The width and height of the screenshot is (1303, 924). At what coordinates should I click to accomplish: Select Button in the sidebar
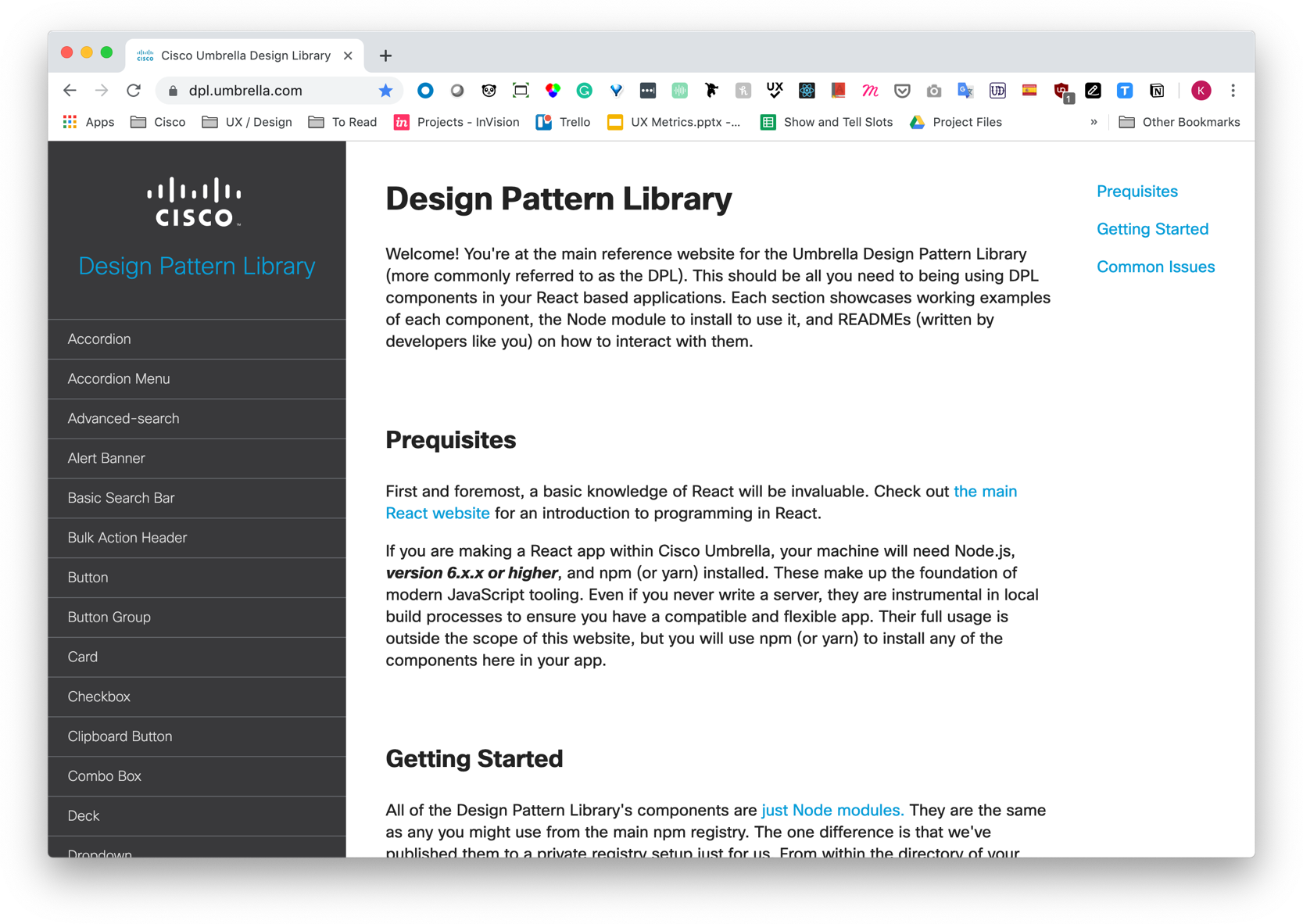[197, 578]
